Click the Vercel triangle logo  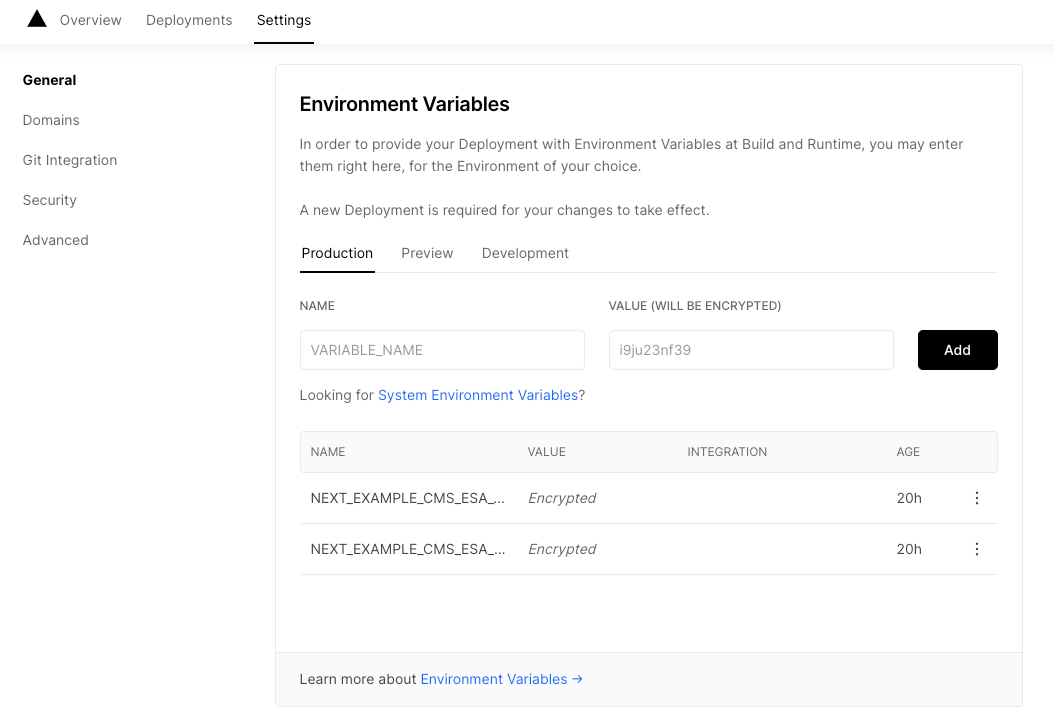pos(37,19)
